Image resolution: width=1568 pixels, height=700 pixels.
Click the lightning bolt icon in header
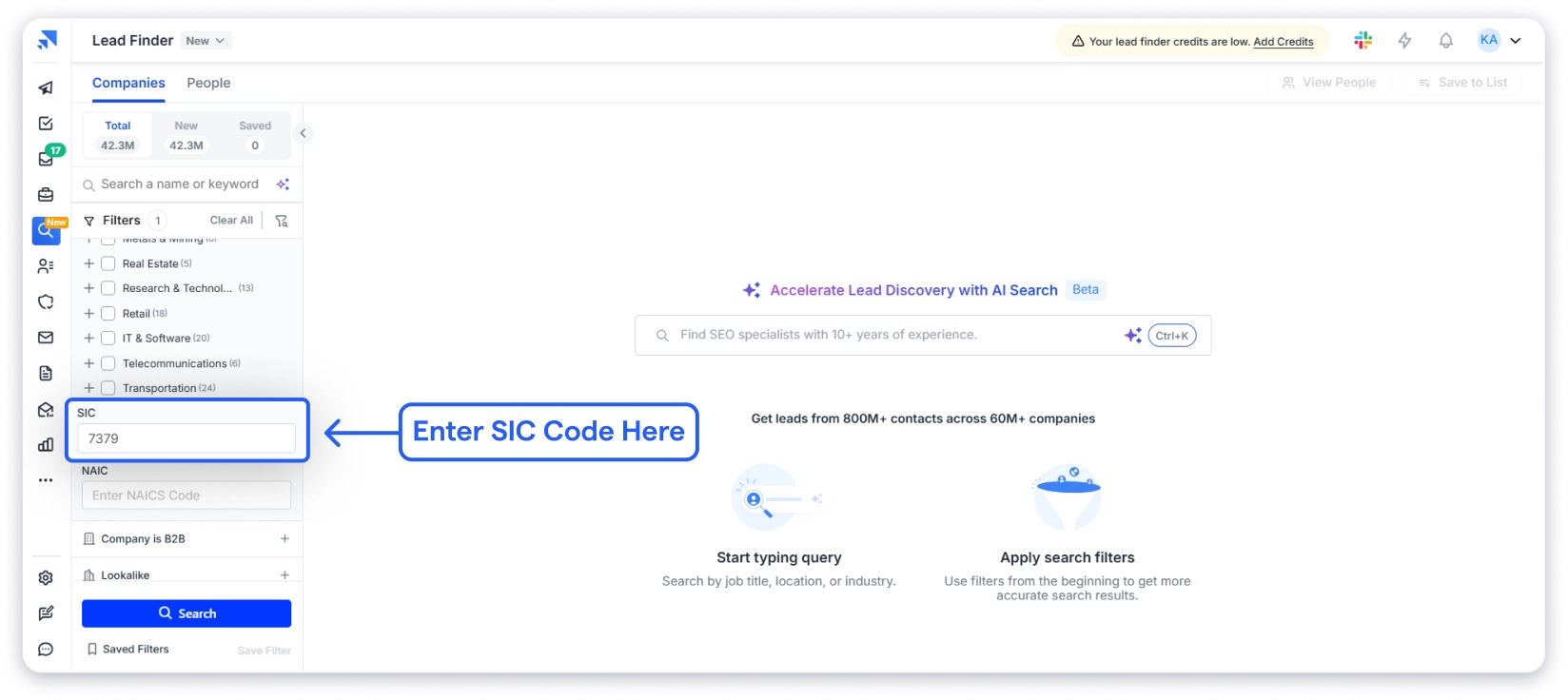click(1404, 40)
